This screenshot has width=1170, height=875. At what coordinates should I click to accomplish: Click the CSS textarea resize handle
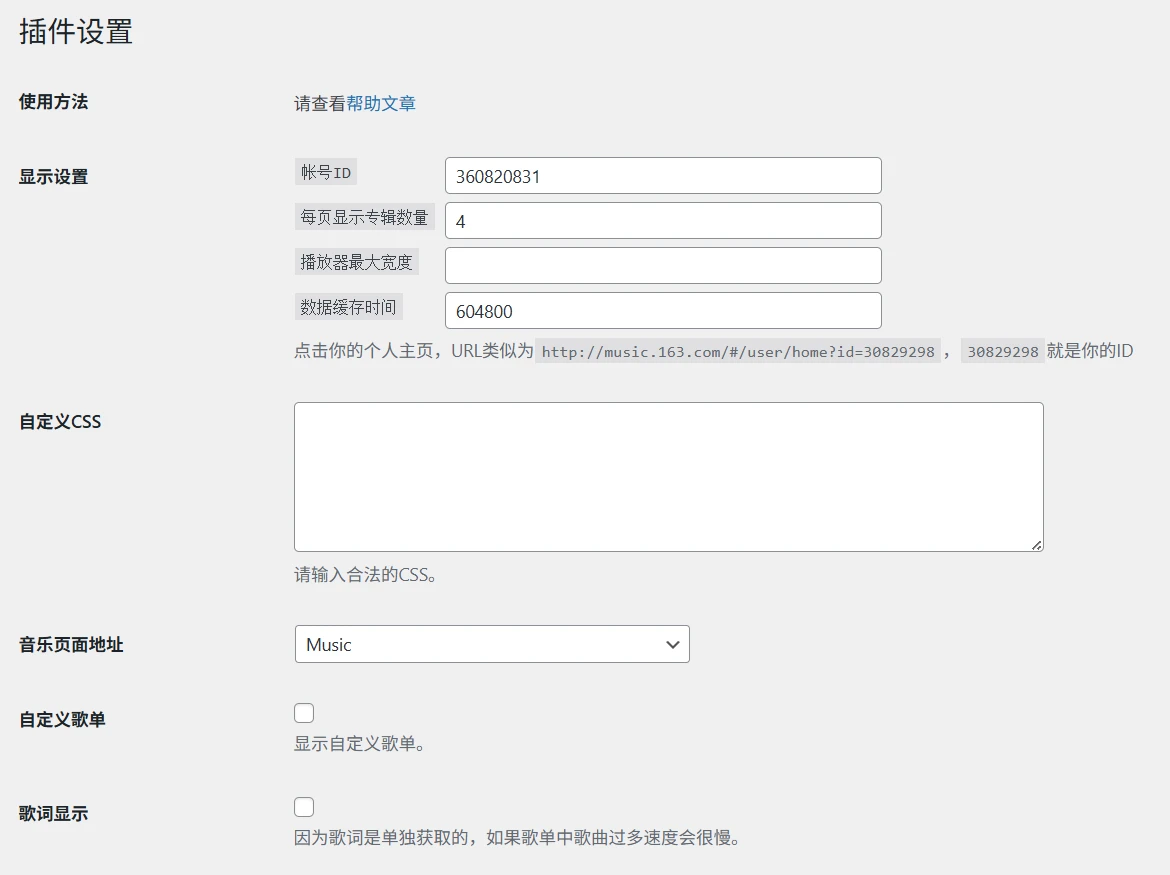click(1036, 544)
